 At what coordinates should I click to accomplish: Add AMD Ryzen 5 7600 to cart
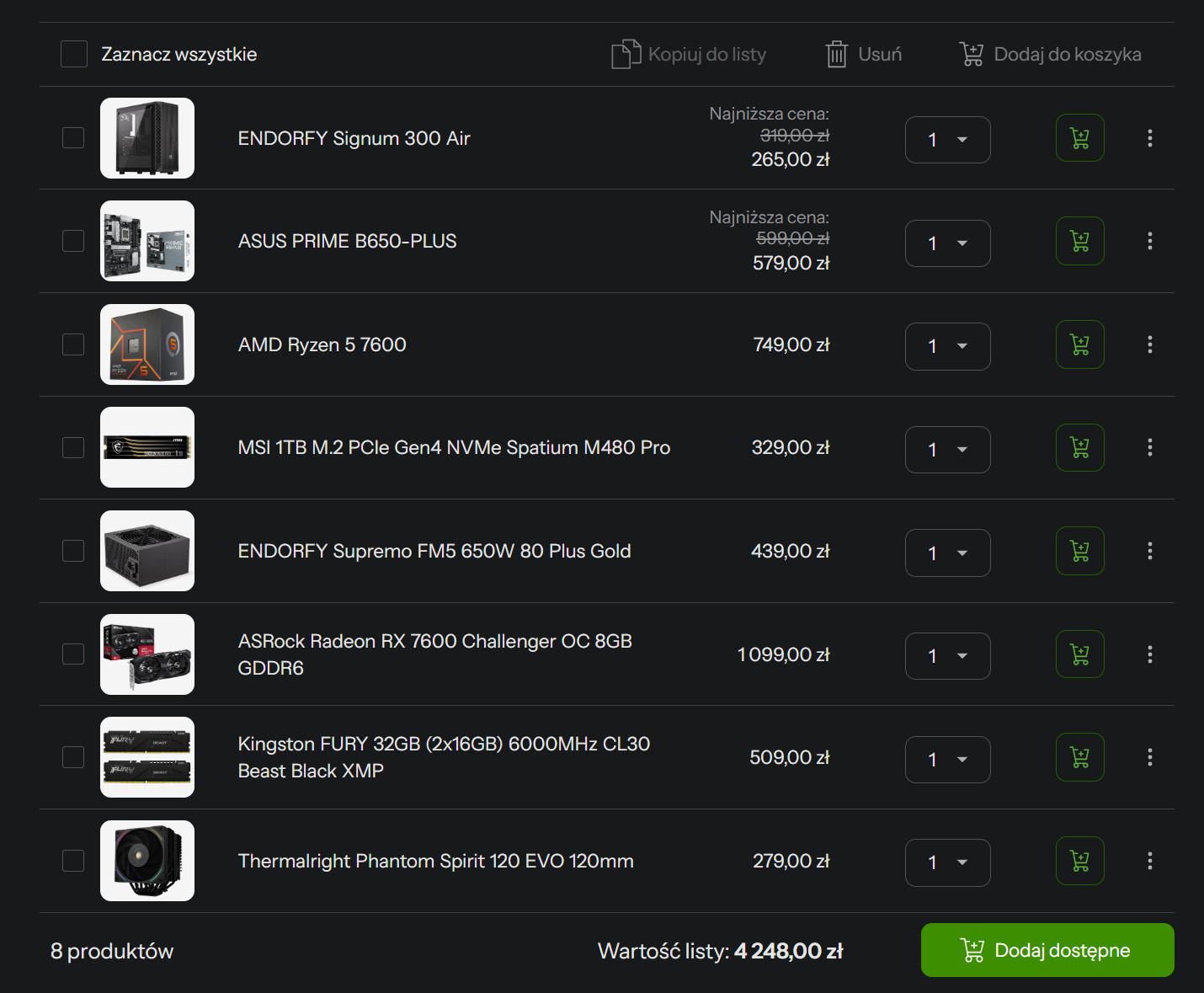[1079, 344]
